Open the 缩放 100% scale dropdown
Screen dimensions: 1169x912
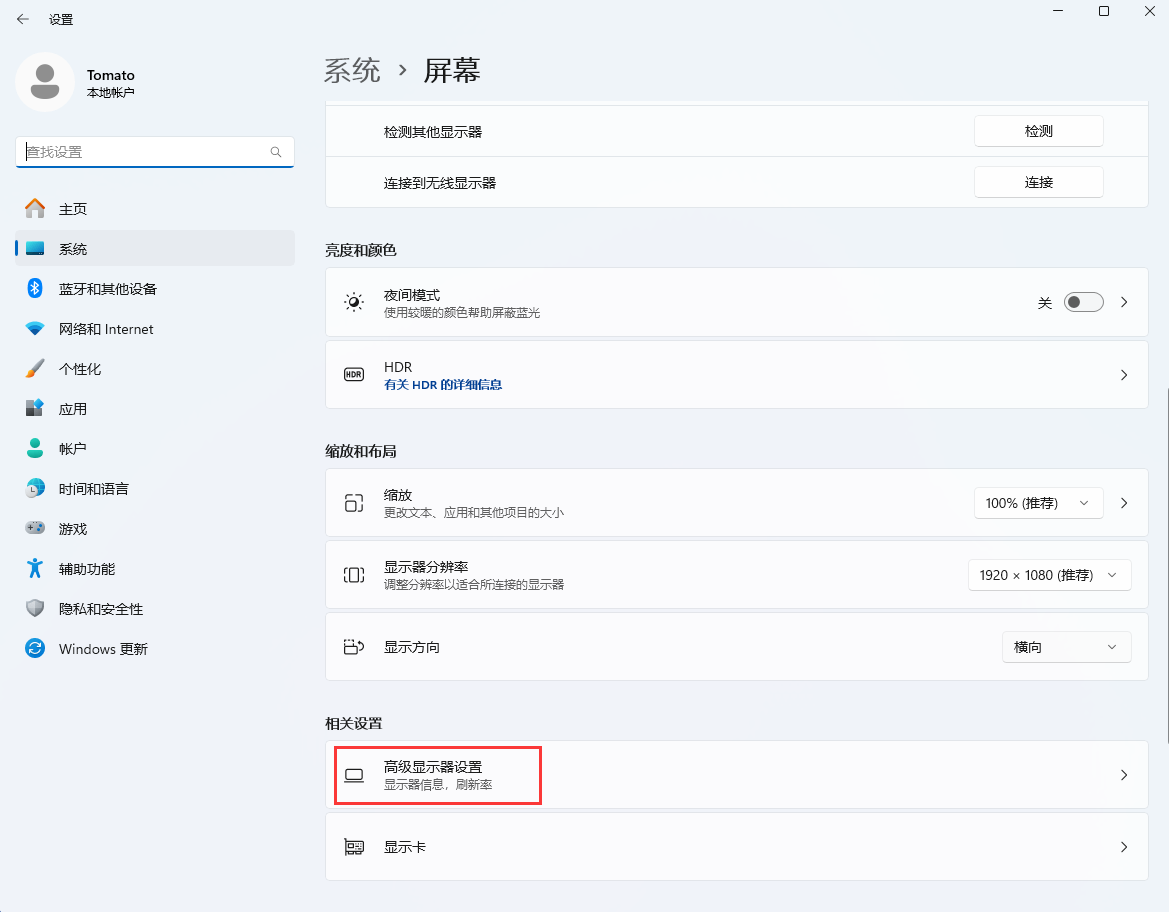(1038, 503)
